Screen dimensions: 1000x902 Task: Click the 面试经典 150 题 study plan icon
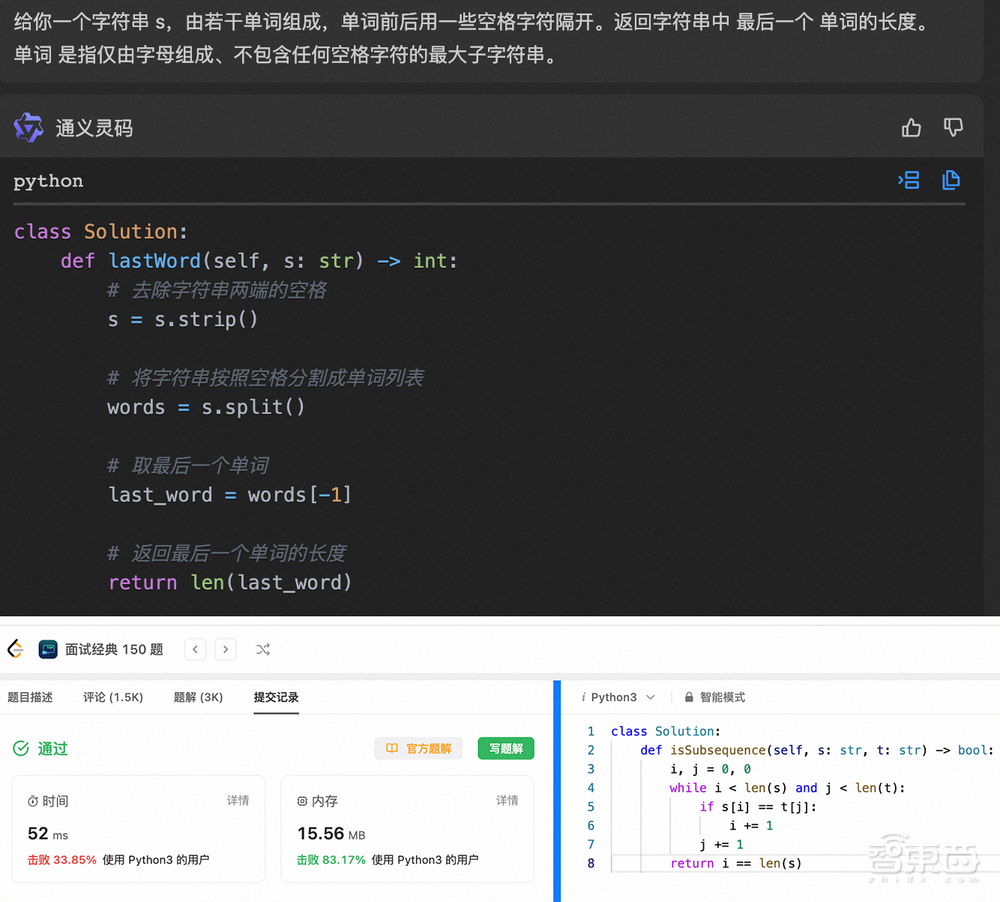tap(48, 648)
